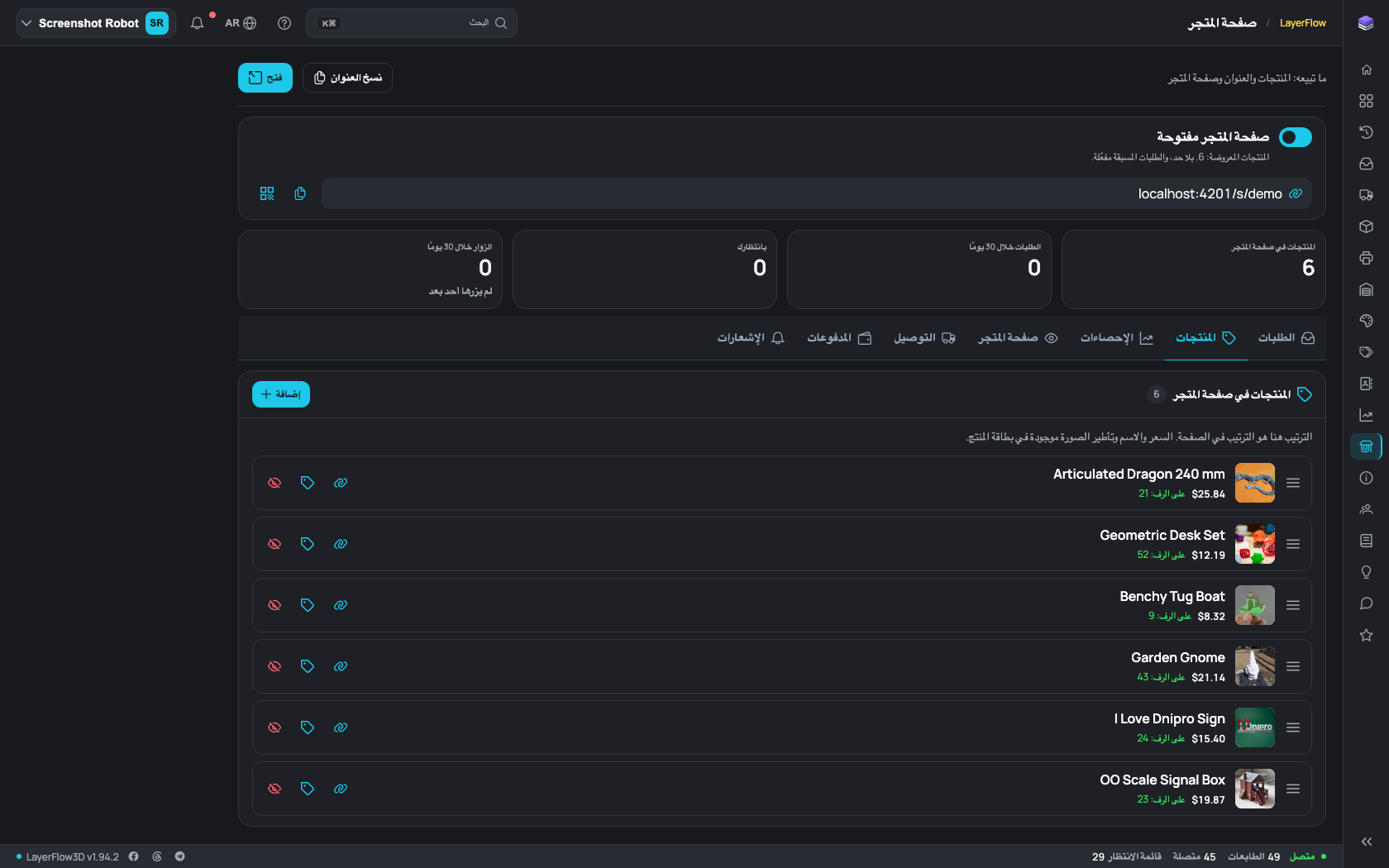Screen dimensions: 1389x868
Task: Click the فتح button
Action: point(265,78)
